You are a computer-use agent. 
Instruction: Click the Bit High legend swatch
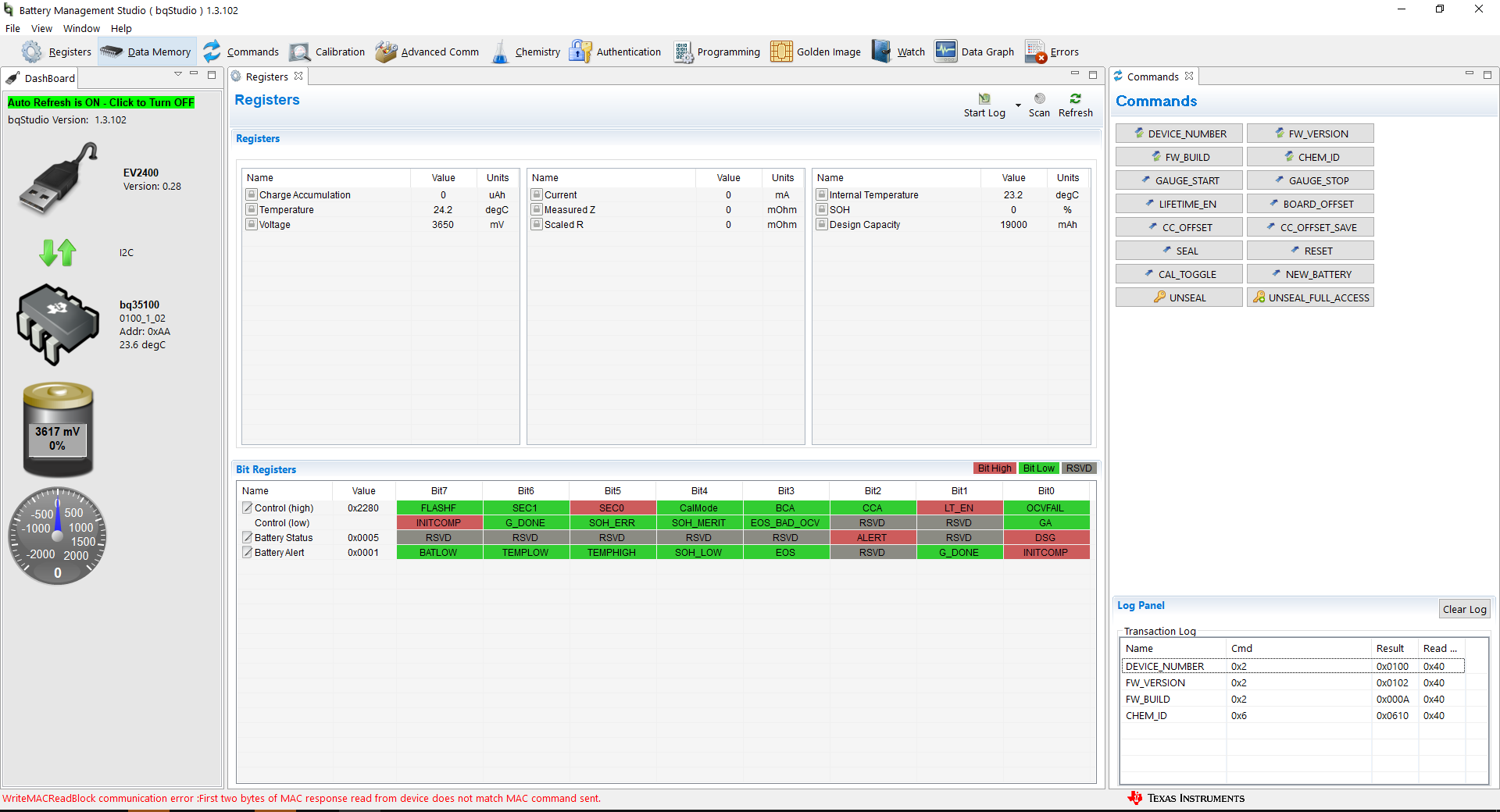[x=995, y=468]
